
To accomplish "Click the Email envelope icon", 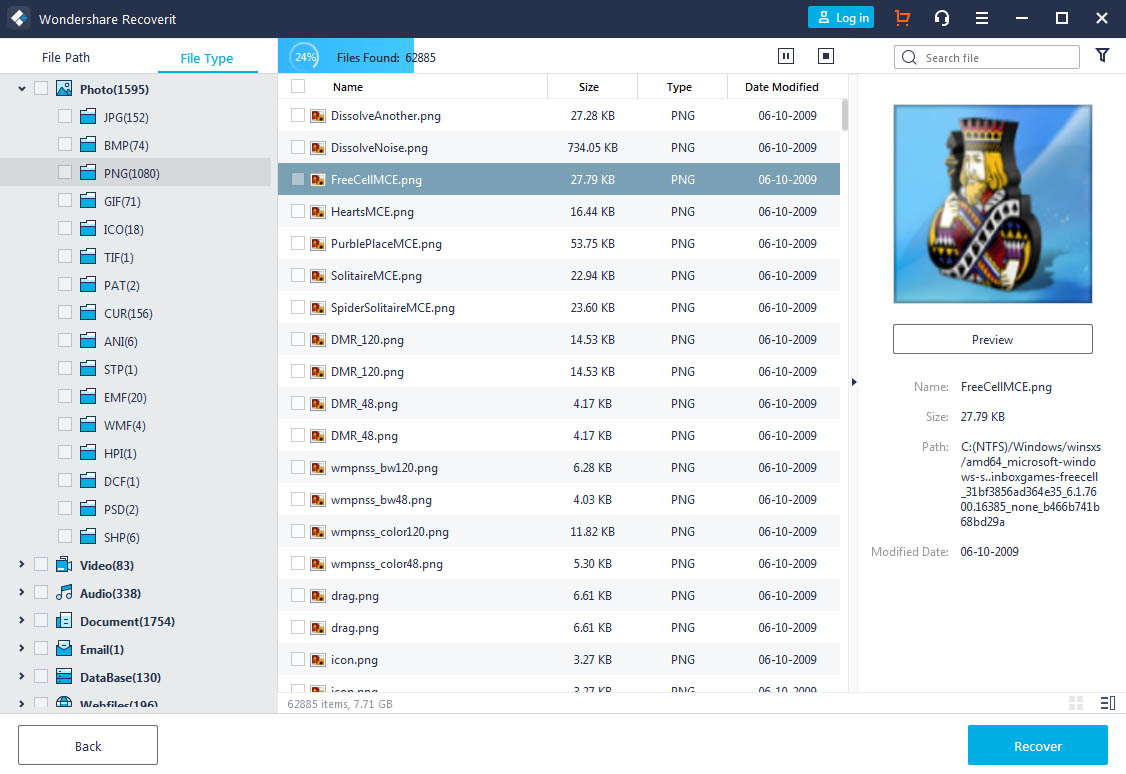I will point(64,648).
